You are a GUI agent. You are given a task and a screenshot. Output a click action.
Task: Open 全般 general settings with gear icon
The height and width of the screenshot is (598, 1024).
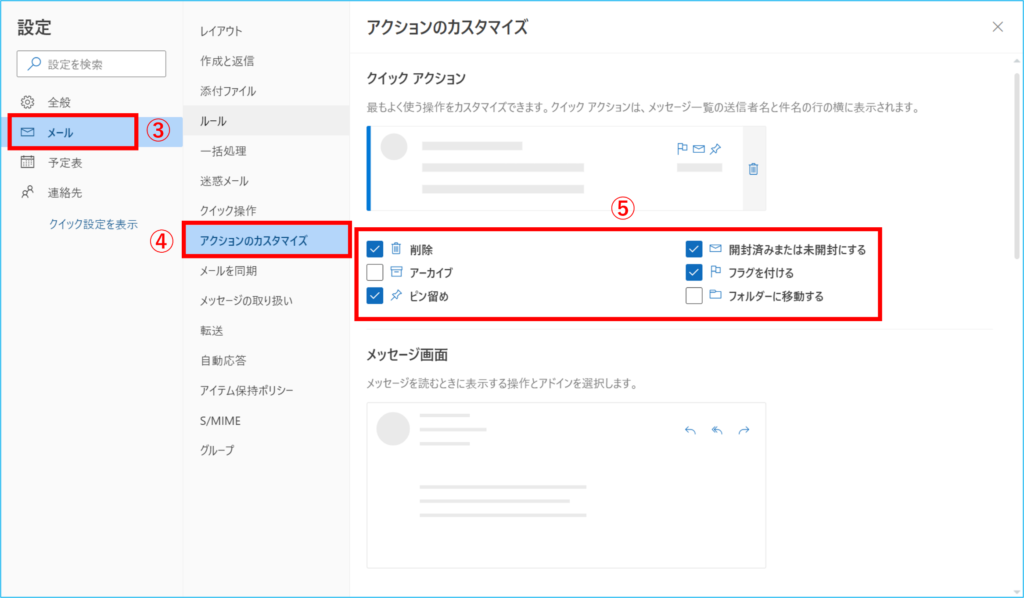tap(59, 102)
